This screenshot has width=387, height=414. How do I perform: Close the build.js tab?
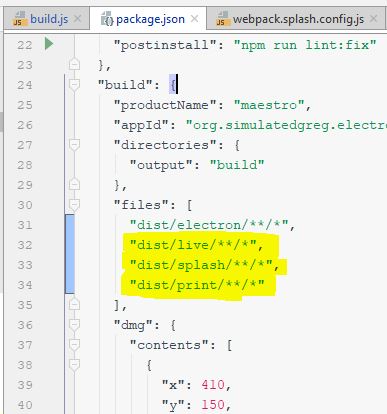coord(77,19)
